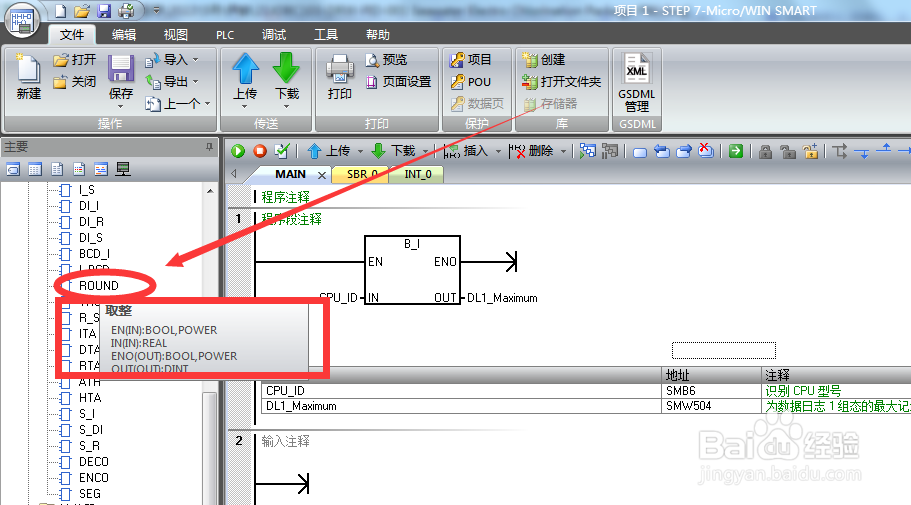This screenshot has height=505, width=911.
Task: Click the green go-to arrow toolbar icon
Action: click(x=736, y=151)
